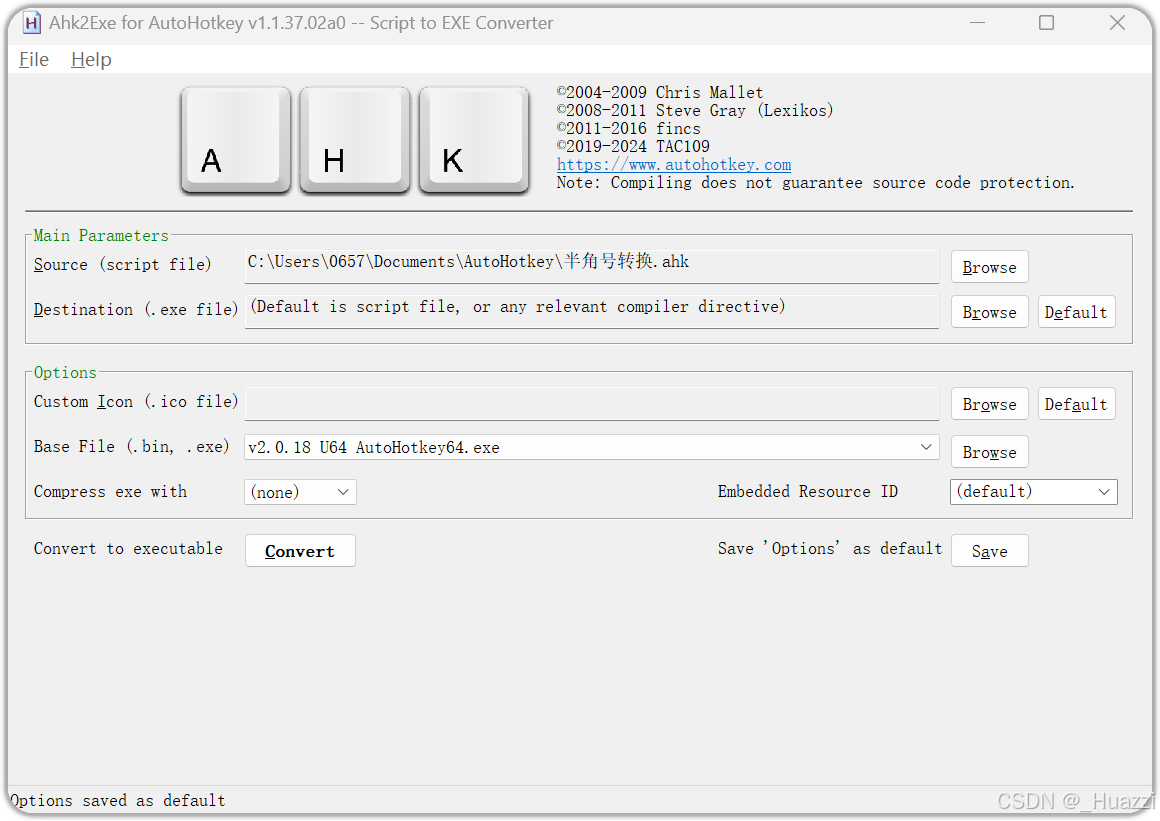1160x821 pixels.
Task: Browse for a Base File
Action: click(989, 452)
